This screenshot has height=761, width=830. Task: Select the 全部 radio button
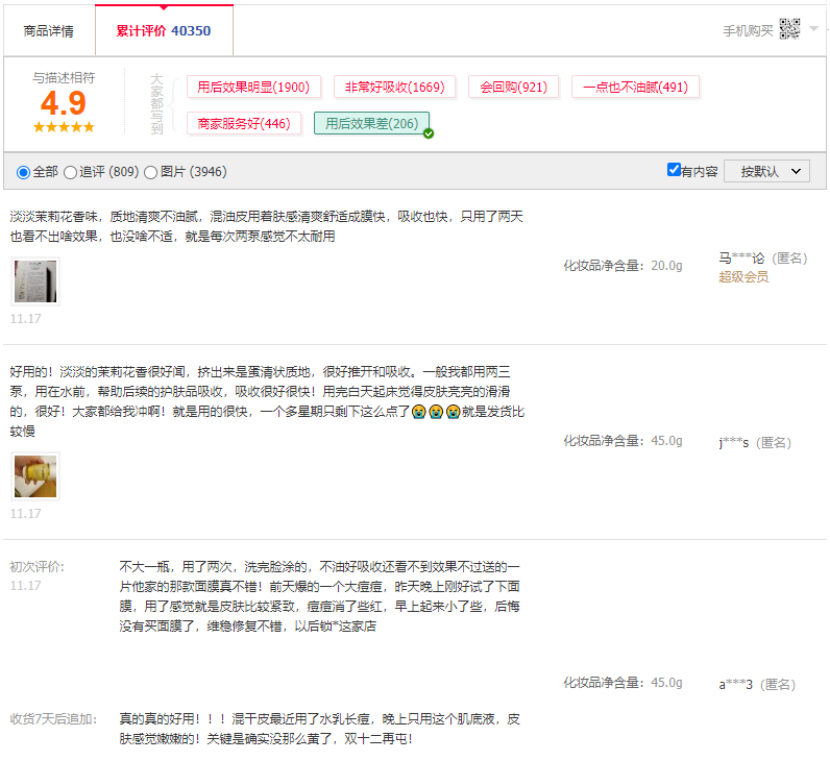coord(24,172)
